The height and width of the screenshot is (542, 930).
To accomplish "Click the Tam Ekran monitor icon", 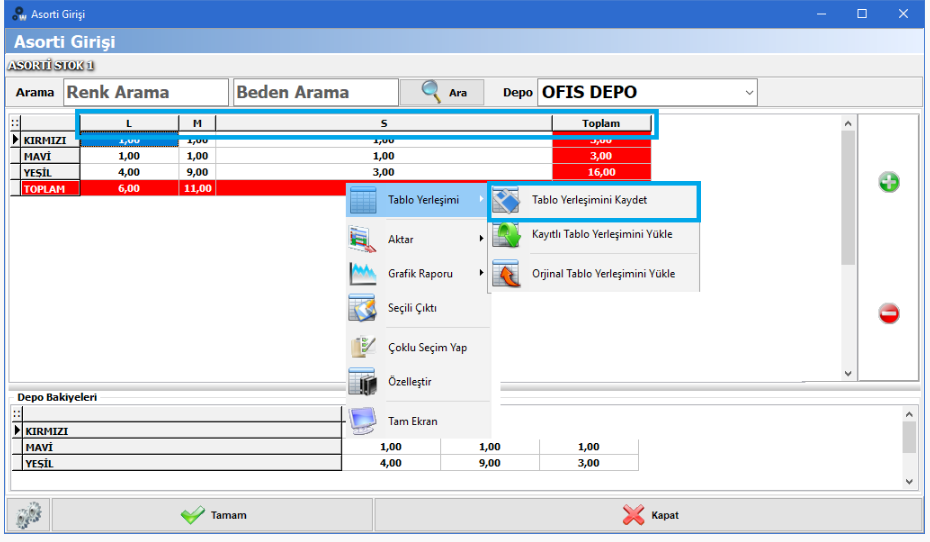I will (x=363, y=421).
